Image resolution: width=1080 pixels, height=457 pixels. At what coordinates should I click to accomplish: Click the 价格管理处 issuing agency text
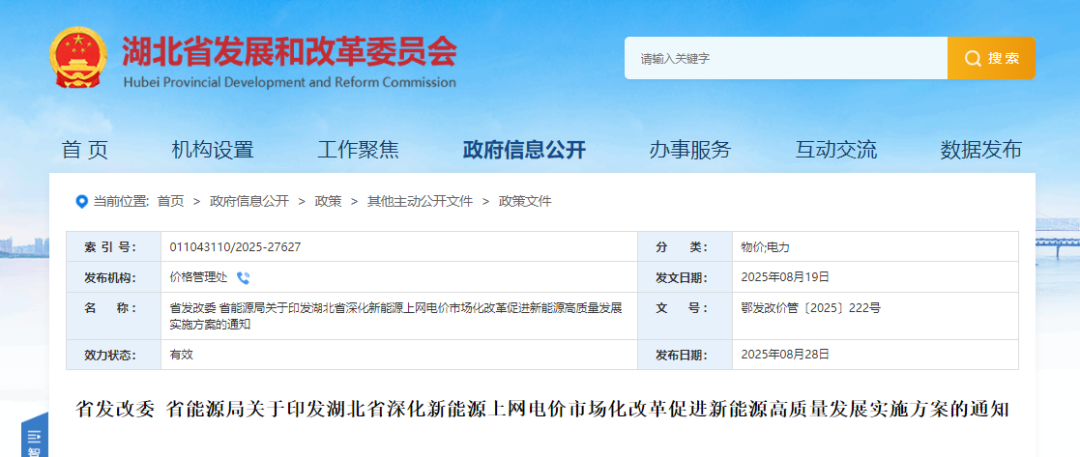pos(199,278)
